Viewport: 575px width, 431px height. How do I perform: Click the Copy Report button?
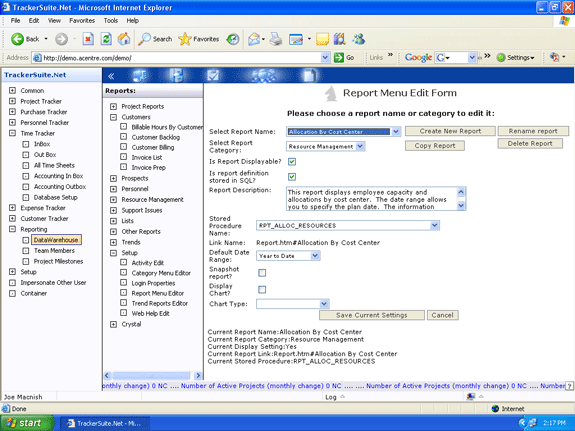435,146
